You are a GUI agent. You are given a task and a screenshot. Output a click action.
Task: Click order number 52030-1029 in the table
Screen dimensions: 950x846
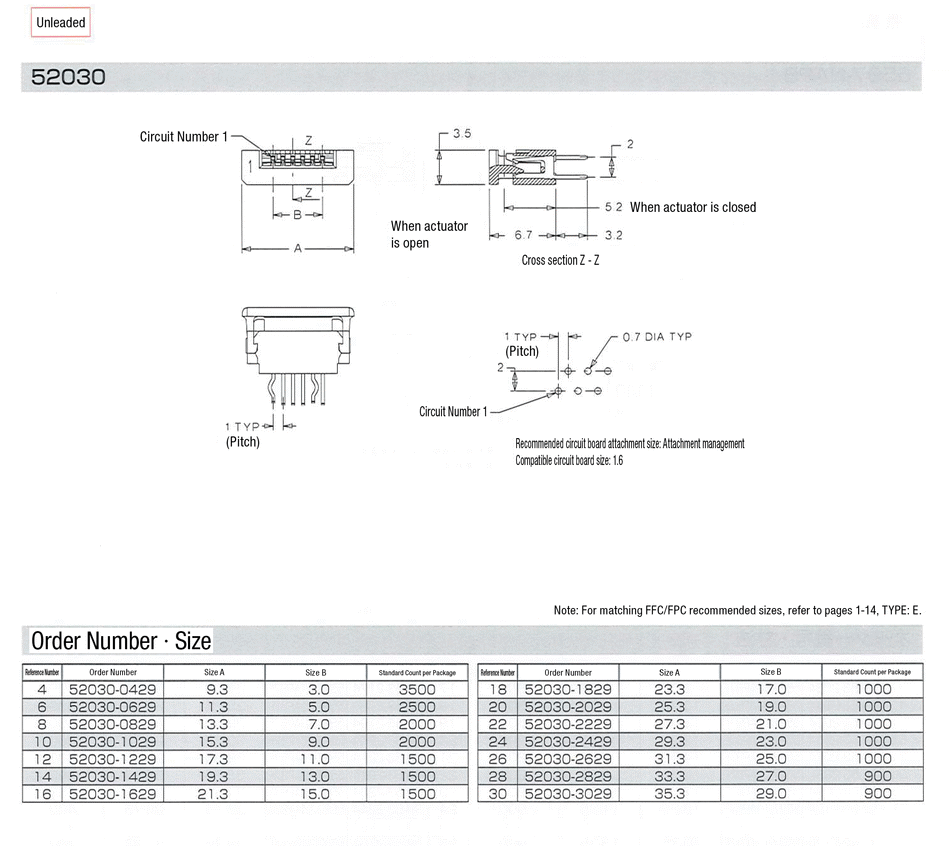(x=112, y=741)
